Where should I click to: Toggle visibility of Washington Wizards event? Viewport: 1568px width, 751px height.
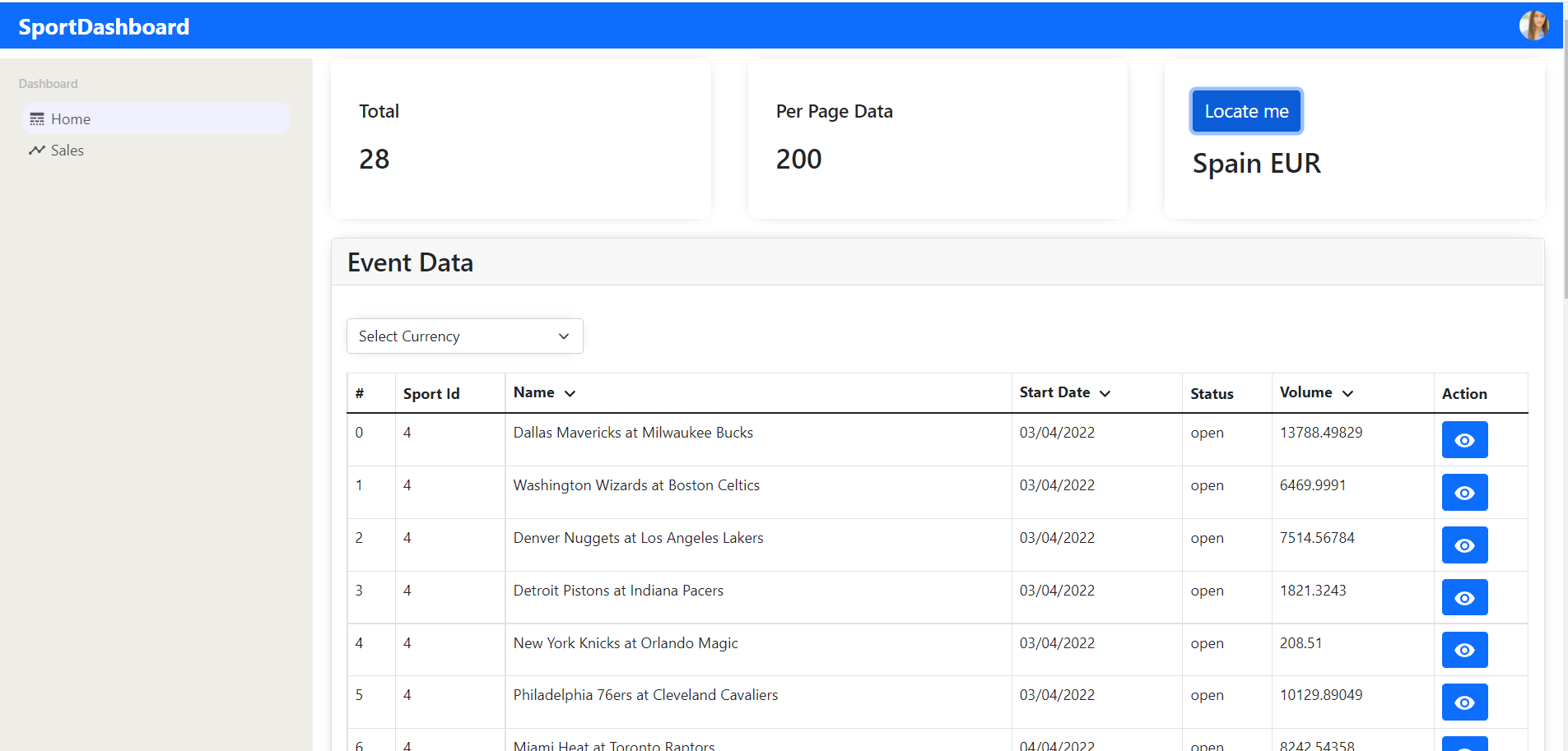pos(1463,492)
